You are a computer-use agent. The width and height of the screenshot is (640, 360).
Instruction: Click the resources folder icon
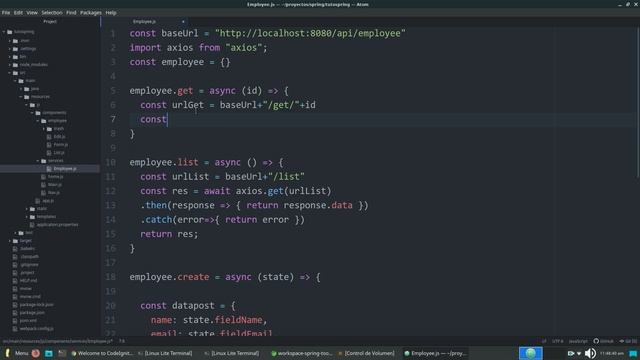pyautogui.click(x=27, y=97)
